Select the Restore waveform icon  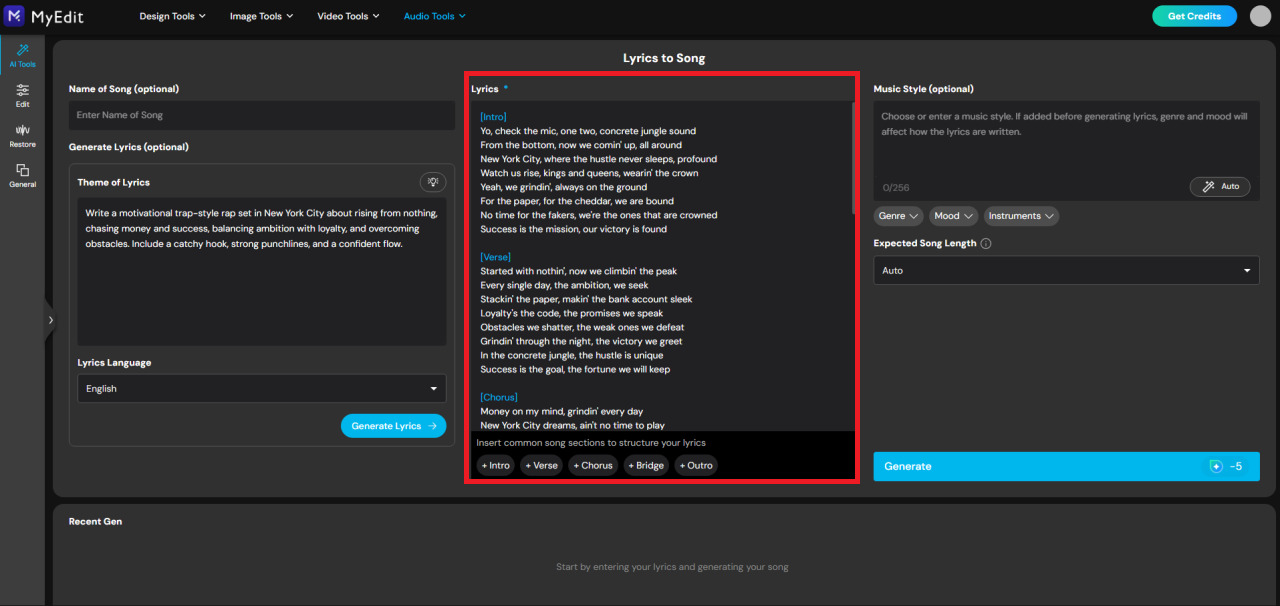(x=21, y=134)
